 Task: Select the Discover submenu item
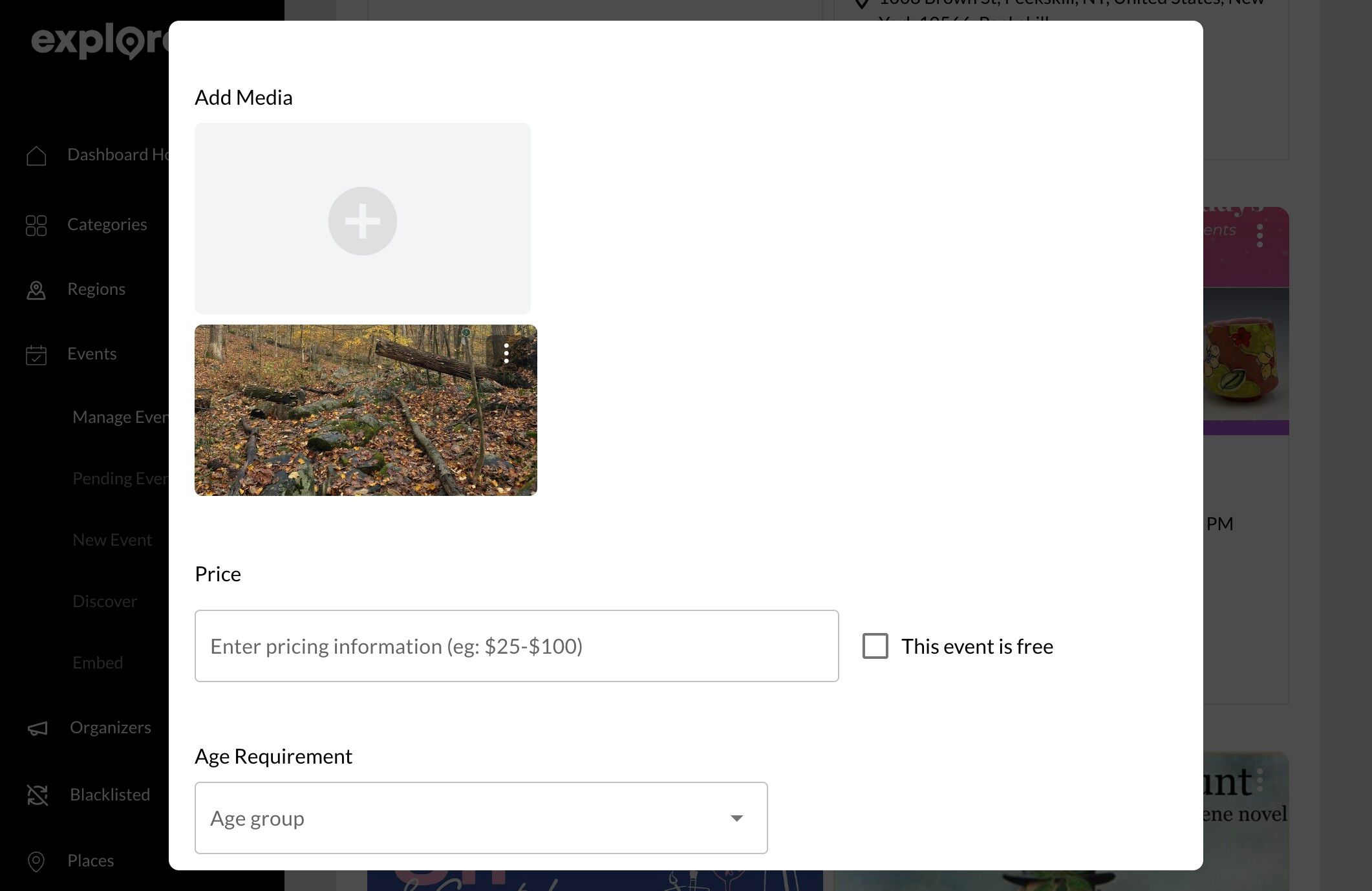point(105,601)
